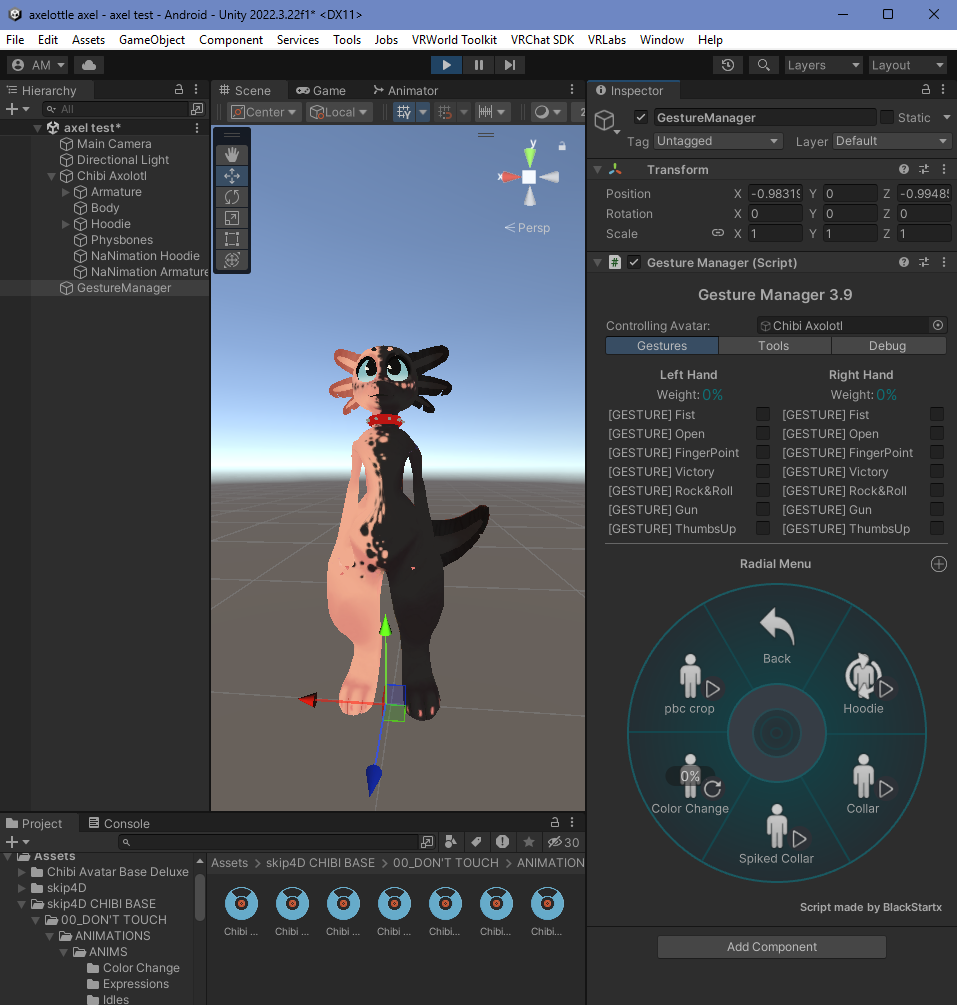This screenshot has width=957, height=1005.
Task: Open the Layout dropdown
Action: pyautogui.click(x=908, y=65)
